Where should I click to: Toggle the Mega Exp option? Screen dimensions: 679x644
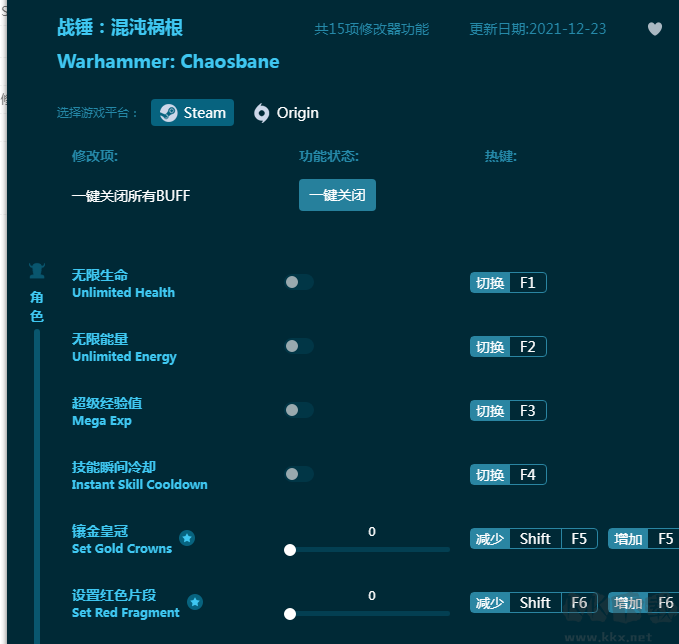tap(298, 410)
